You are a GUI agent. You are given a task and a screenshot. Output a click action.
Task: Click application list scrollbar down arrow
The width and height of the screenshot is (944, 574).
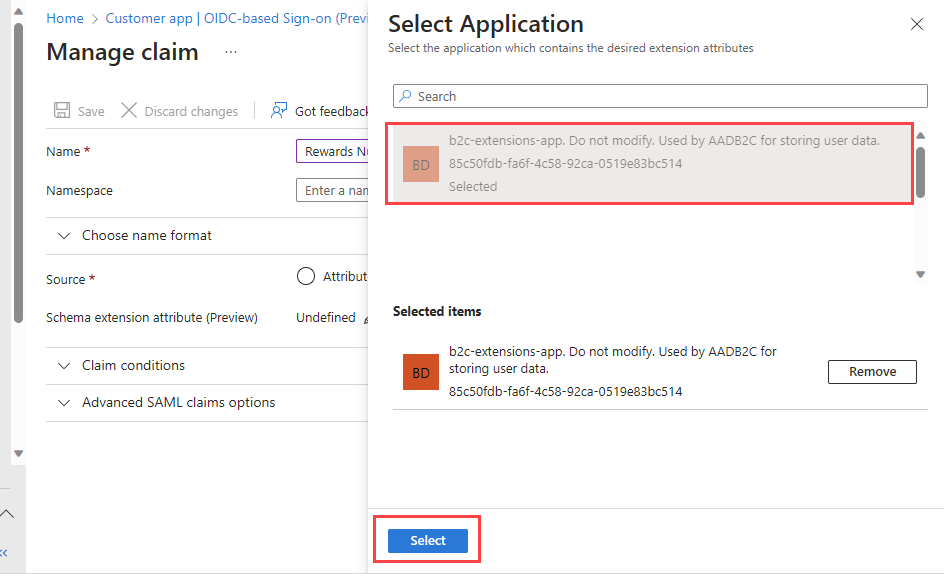(x=920, y=274)
